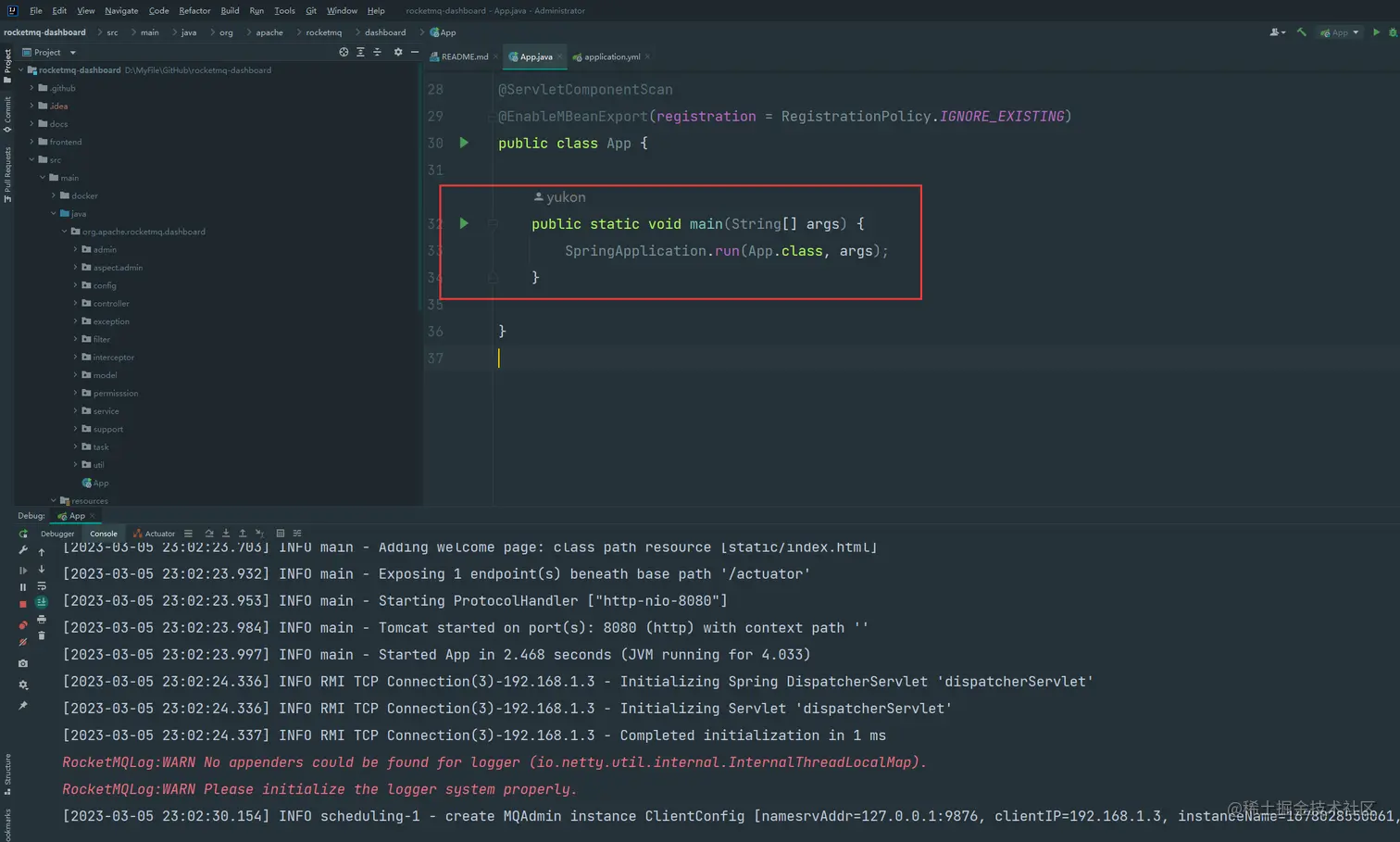Jump up the console stack trace

pos(42,552)
